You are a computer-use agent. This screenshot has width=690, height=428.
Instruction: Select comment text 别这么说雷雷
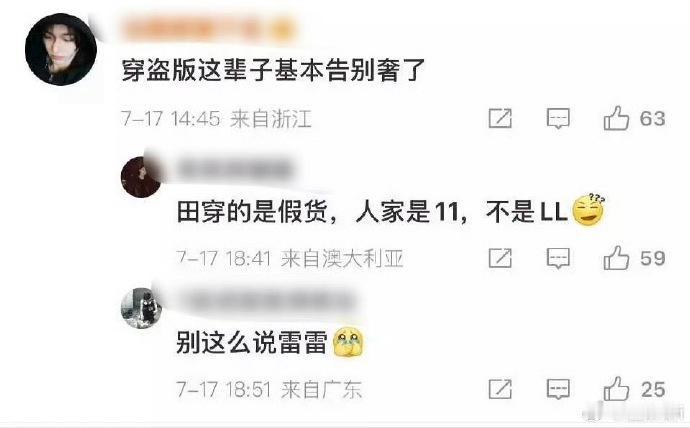(252, 343)
